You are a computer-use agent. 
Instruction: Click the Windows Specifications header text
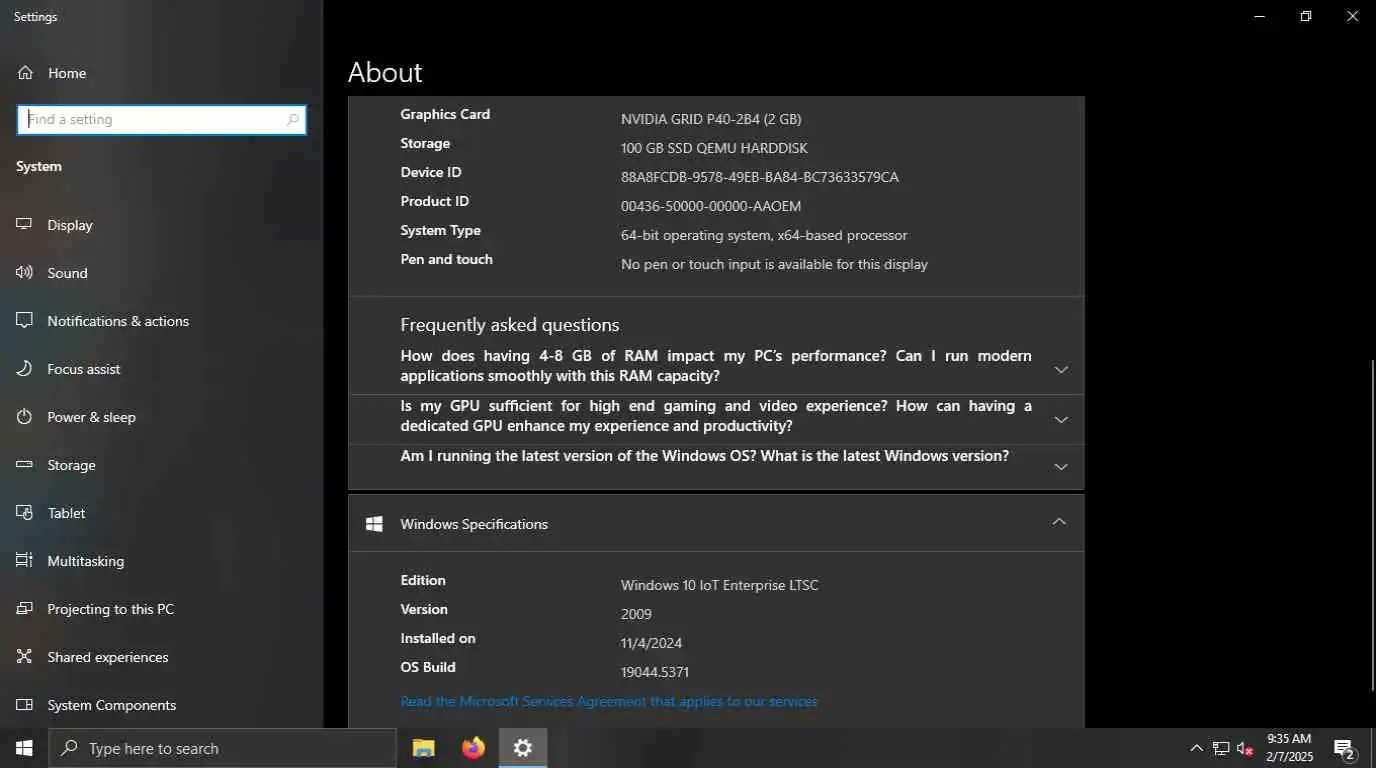(x=474, y=524)
